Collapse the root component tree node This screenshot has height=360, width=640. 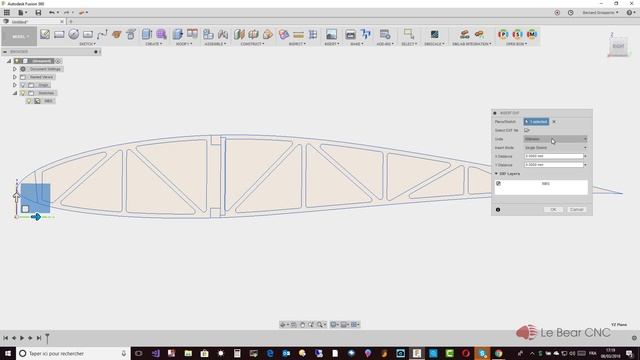[x=9, y=61]
